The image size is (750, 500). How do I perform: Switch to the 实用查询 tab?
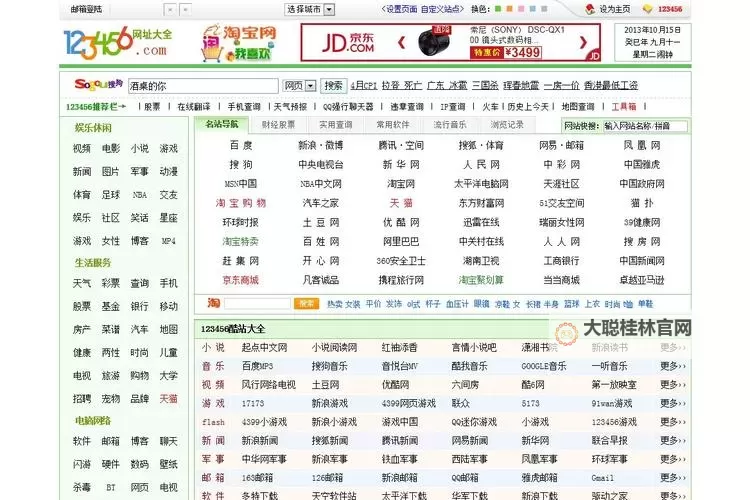click(336, 125)
